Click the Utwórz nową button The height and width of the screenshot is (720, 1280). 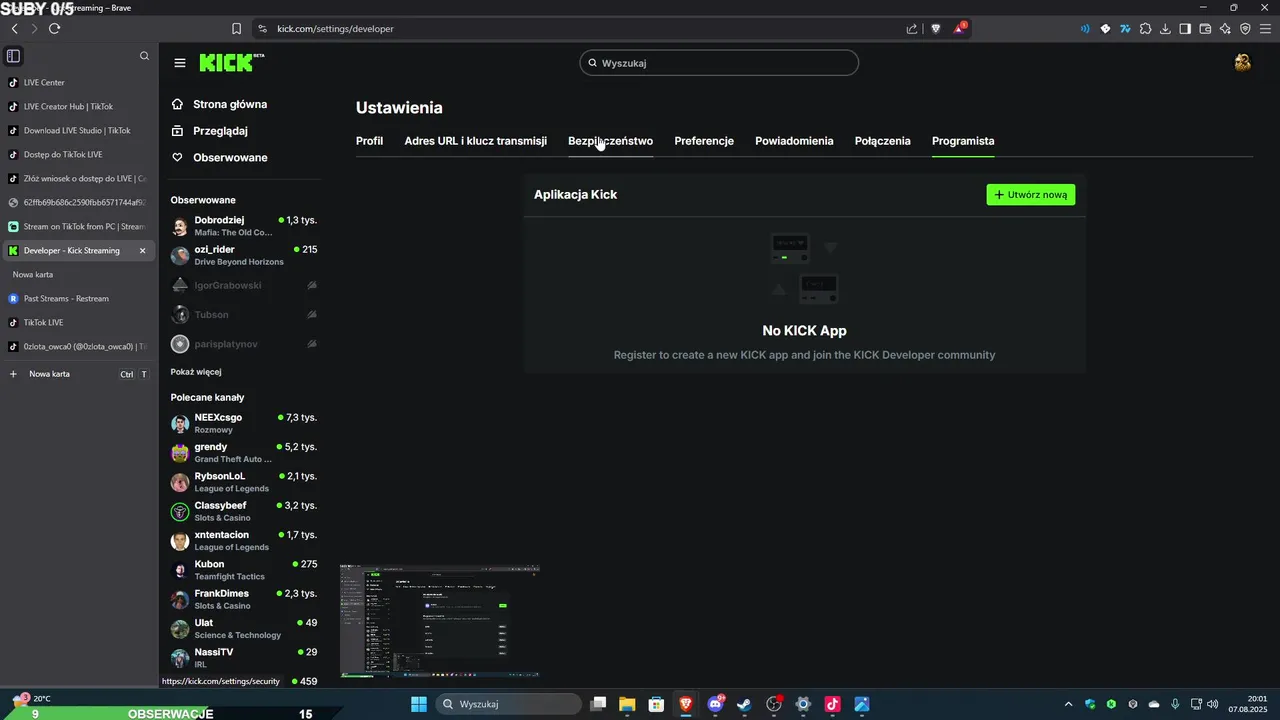point(1031,195)
